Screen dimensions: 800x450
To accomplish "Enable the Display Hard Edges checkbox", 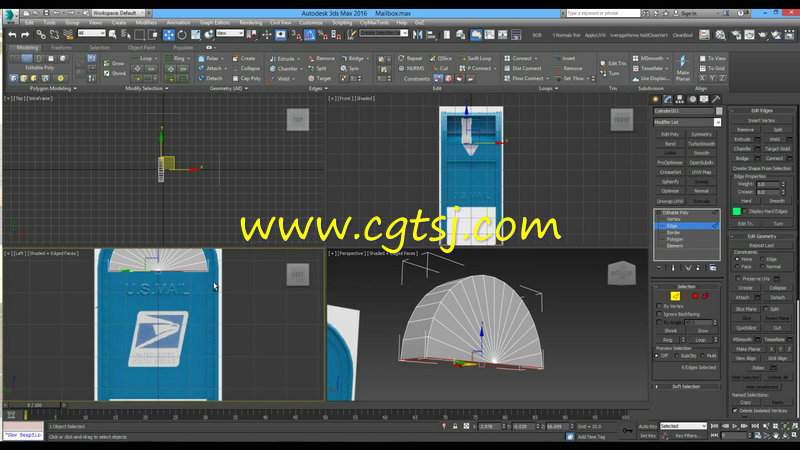I will click(x=745, y=211).
